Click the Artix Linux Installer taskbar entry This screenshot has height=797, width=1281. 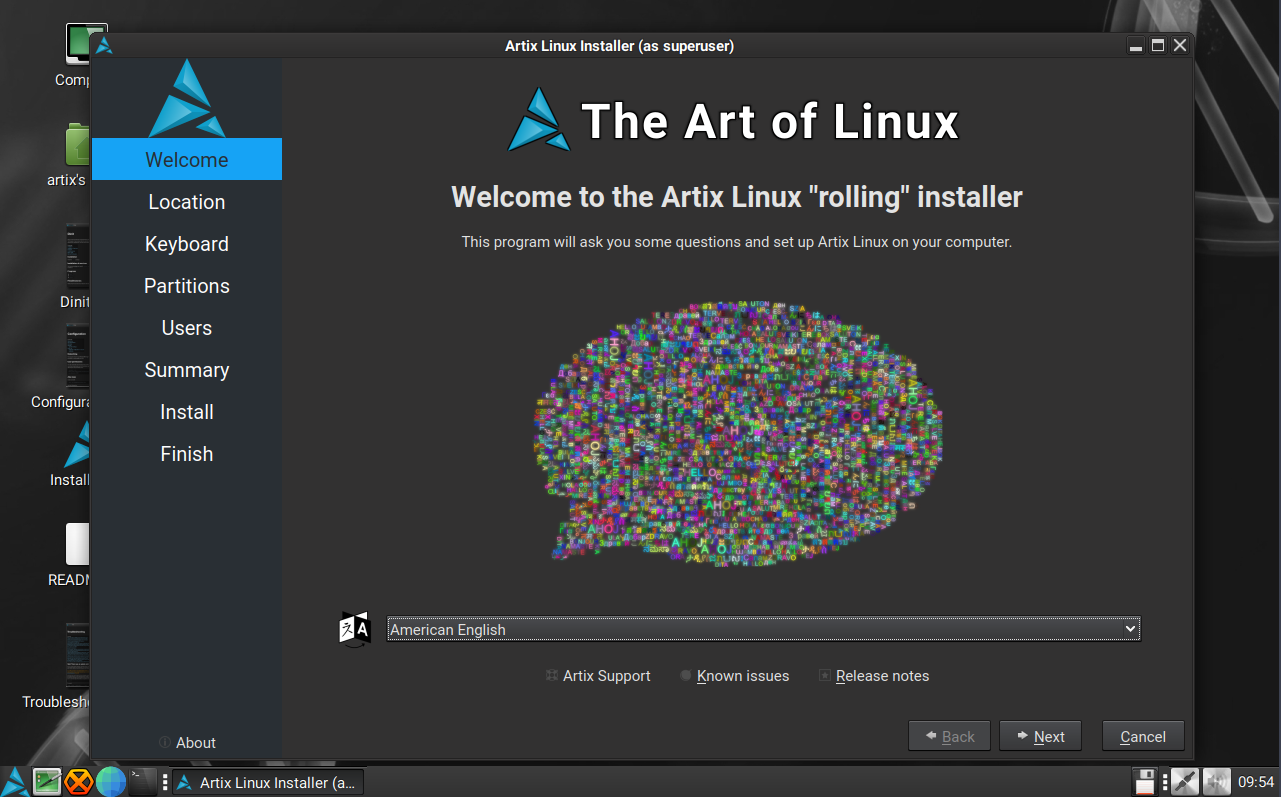(268, 782)
